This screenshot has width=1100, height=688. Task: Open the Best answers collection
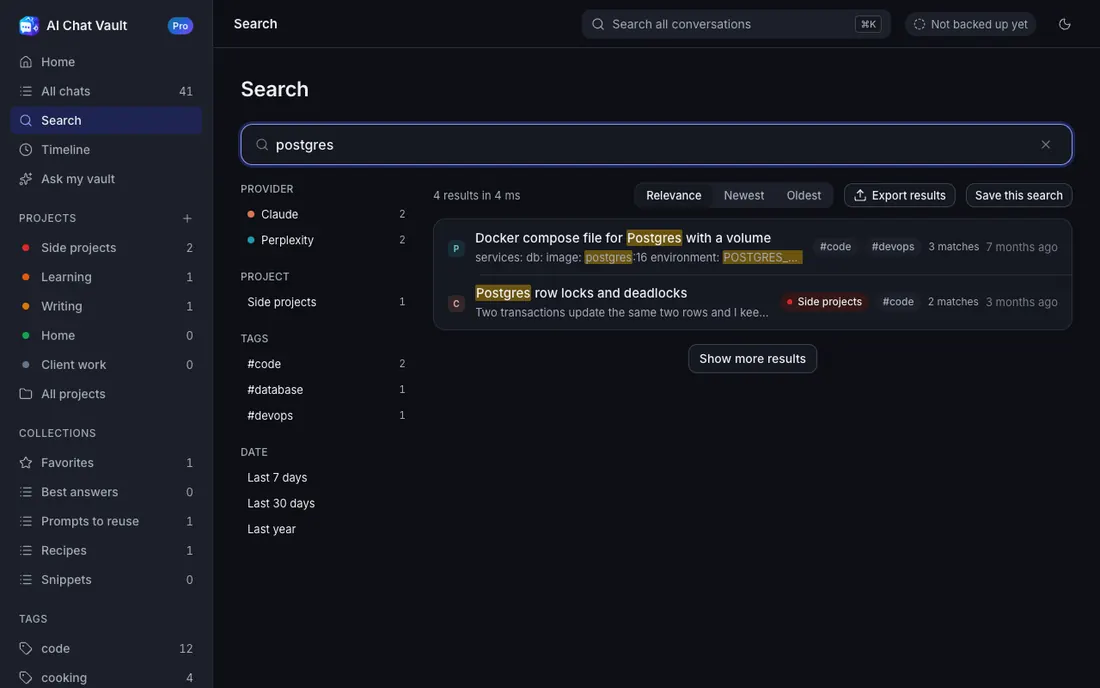(x=106, y=492)
